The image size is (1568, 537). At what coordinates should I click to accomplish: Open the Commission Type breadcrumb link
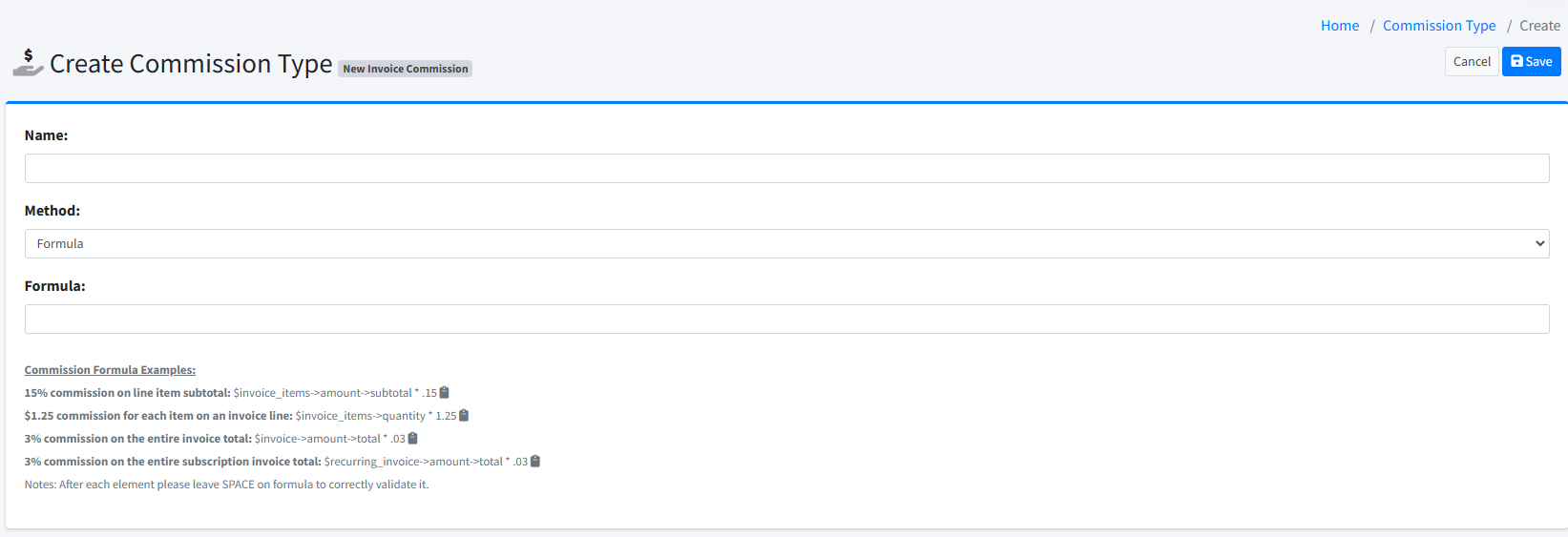1438,26
